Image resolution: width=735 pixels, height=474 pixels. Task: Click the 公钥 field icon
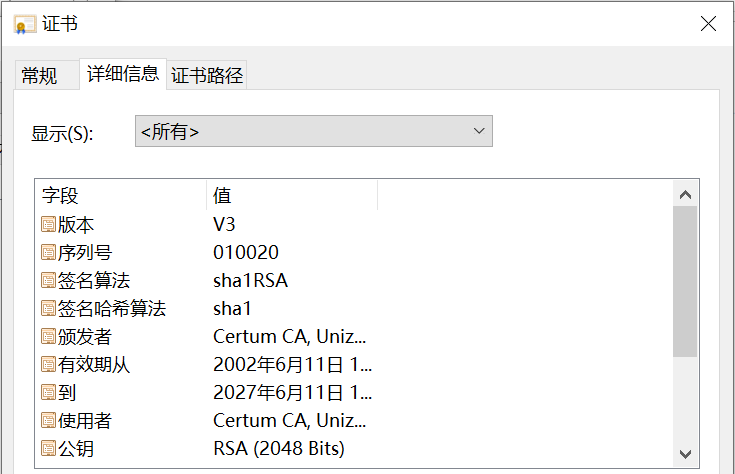[x=48, y=448]
